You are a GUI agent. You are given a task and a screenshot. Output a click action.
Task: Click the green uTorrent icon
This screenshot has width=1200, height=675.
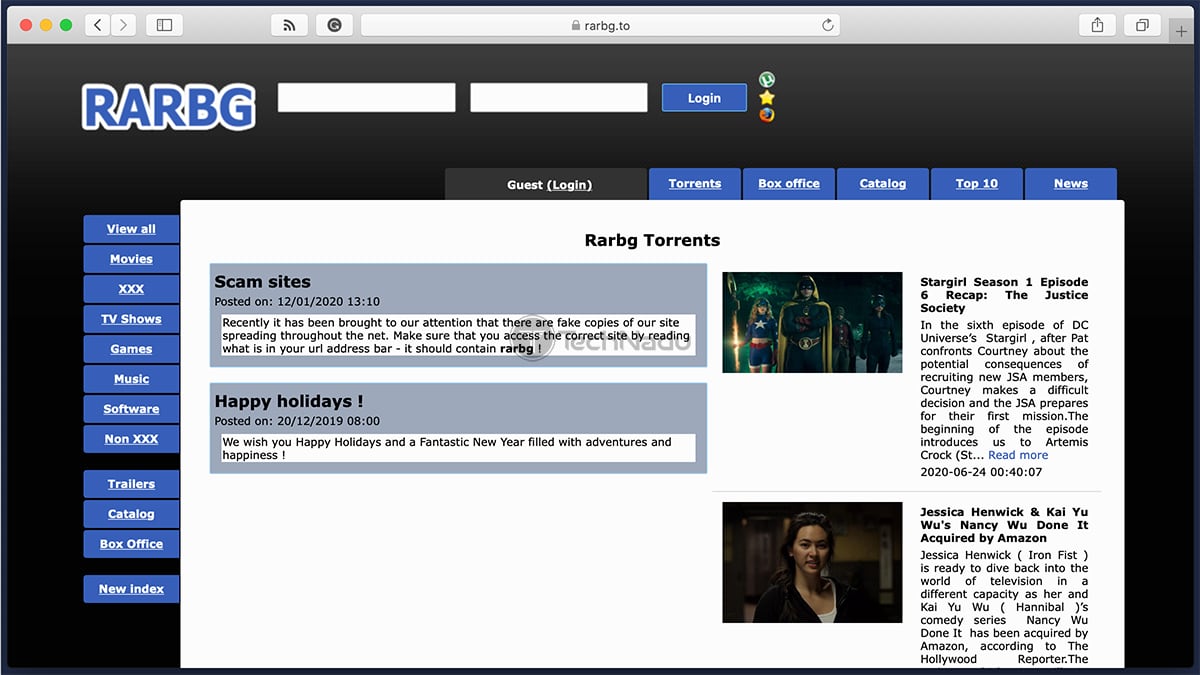click(x=767, y=79)
